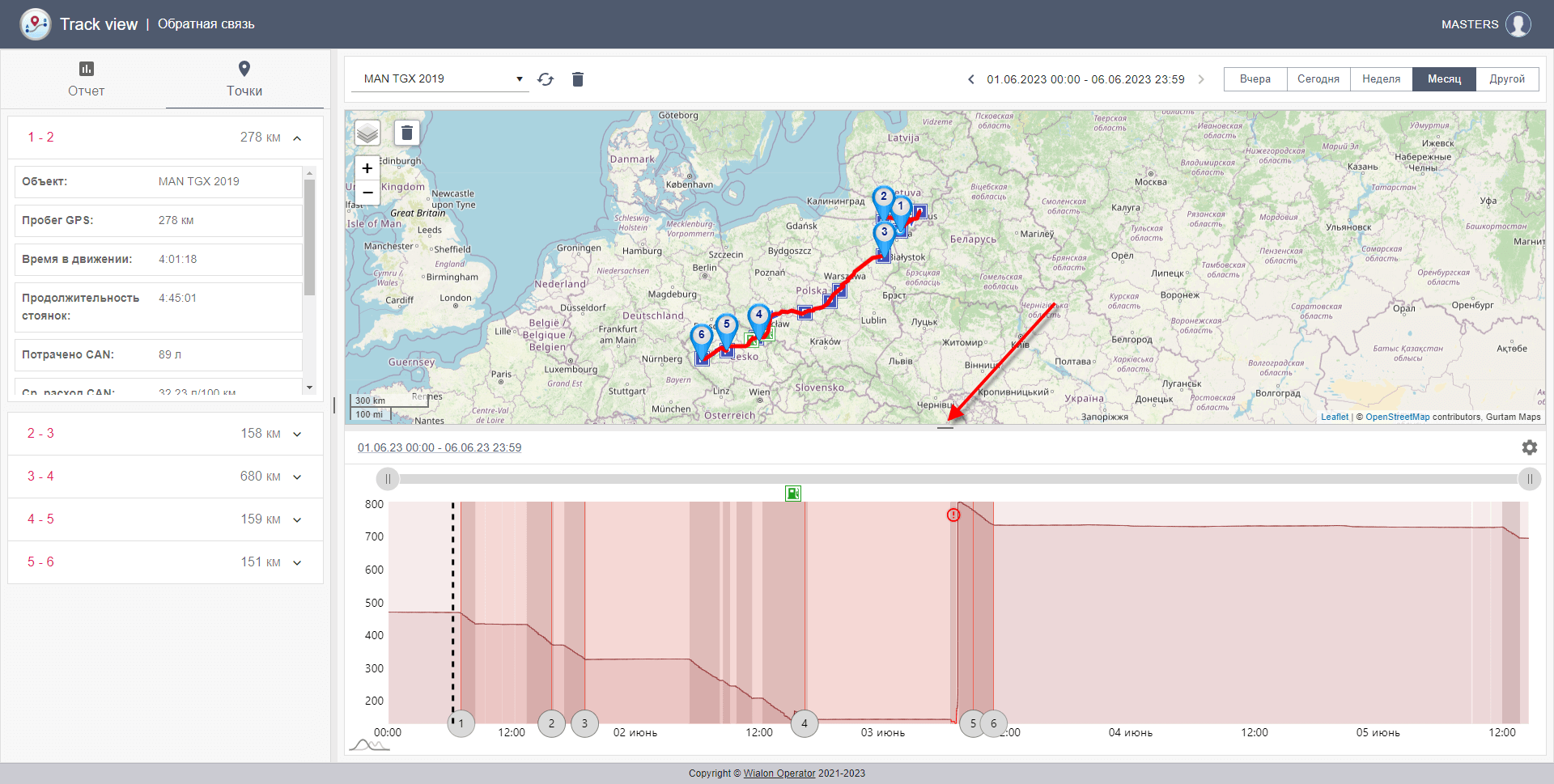Select the Точки tab
The height and width of the screenshot is (784, 1554).
click(244, 78)
